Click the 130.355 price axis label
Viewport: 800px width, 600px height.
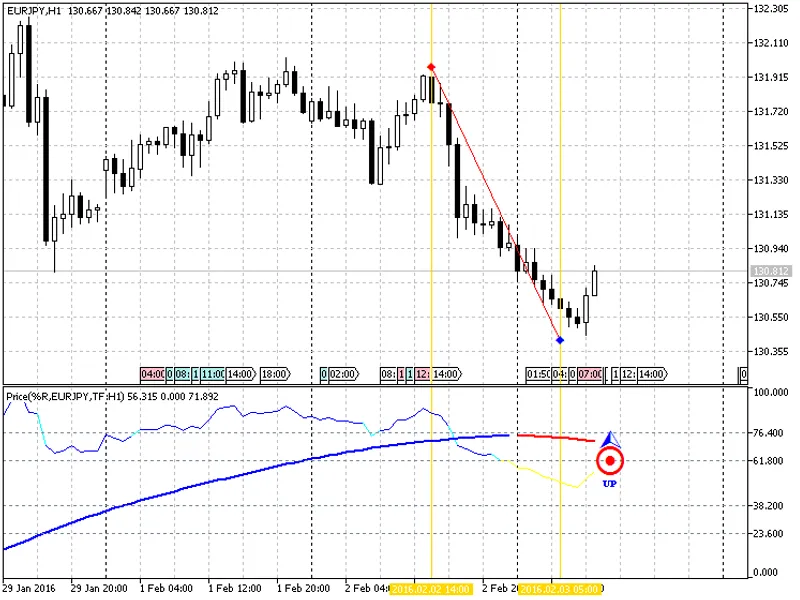point(771,352)
